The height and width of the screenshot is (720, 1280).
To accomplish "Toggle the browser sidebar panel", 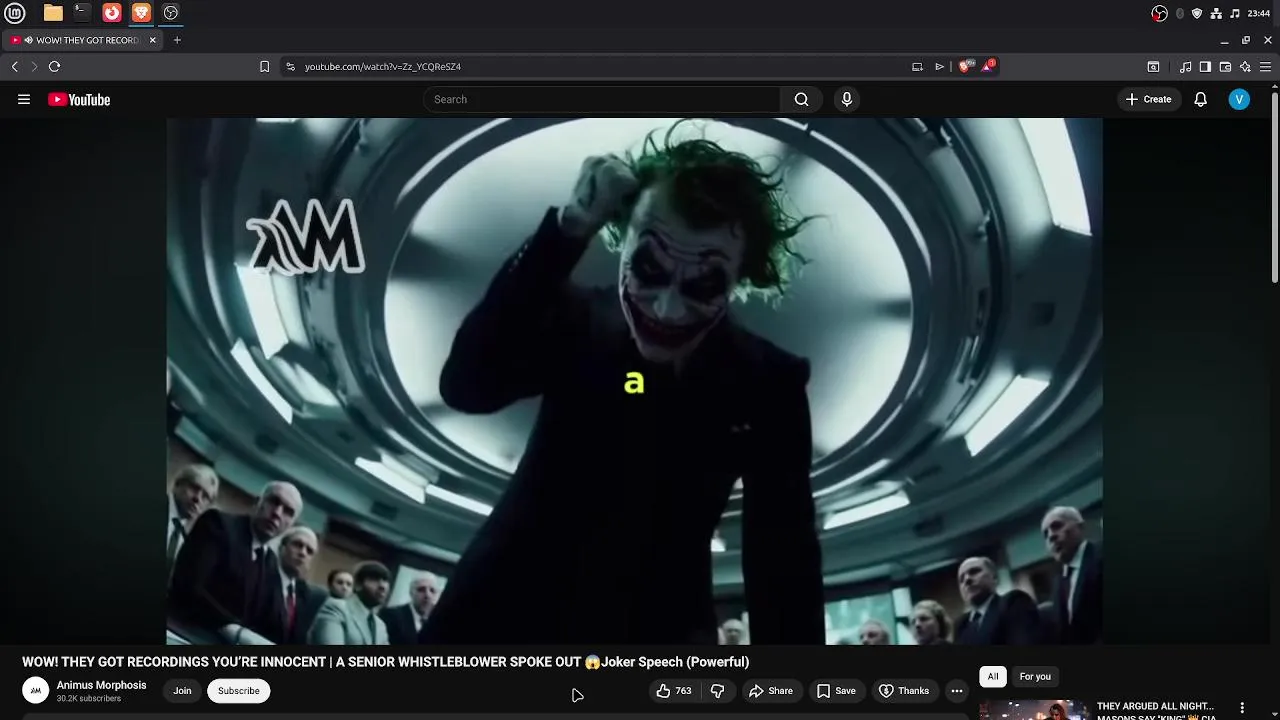I will click(x=1205, y=67).
